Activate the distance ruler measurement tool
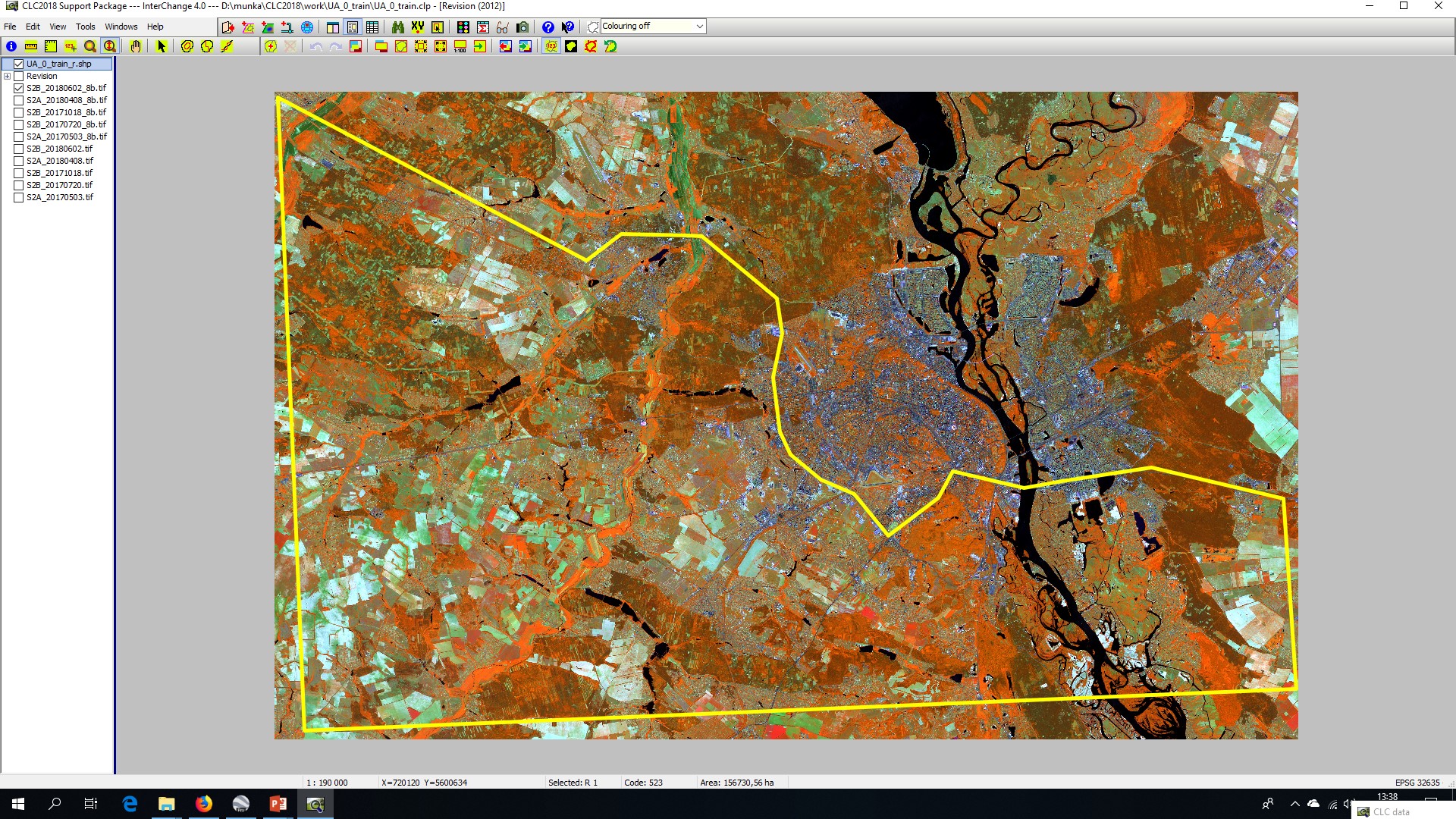This screenshot has width=1456, height=819. coord(31,46)
